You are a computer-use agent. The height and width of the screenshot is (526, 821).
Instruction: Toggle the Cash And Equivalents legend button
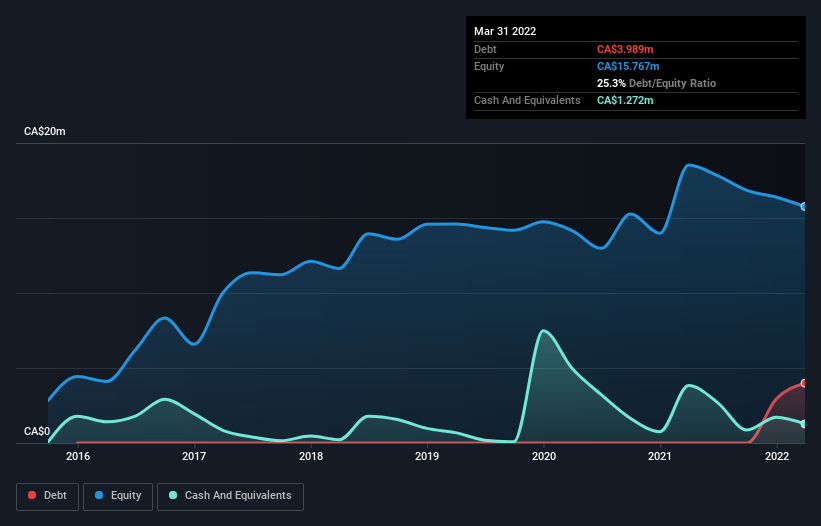click(x=230, y=496)
